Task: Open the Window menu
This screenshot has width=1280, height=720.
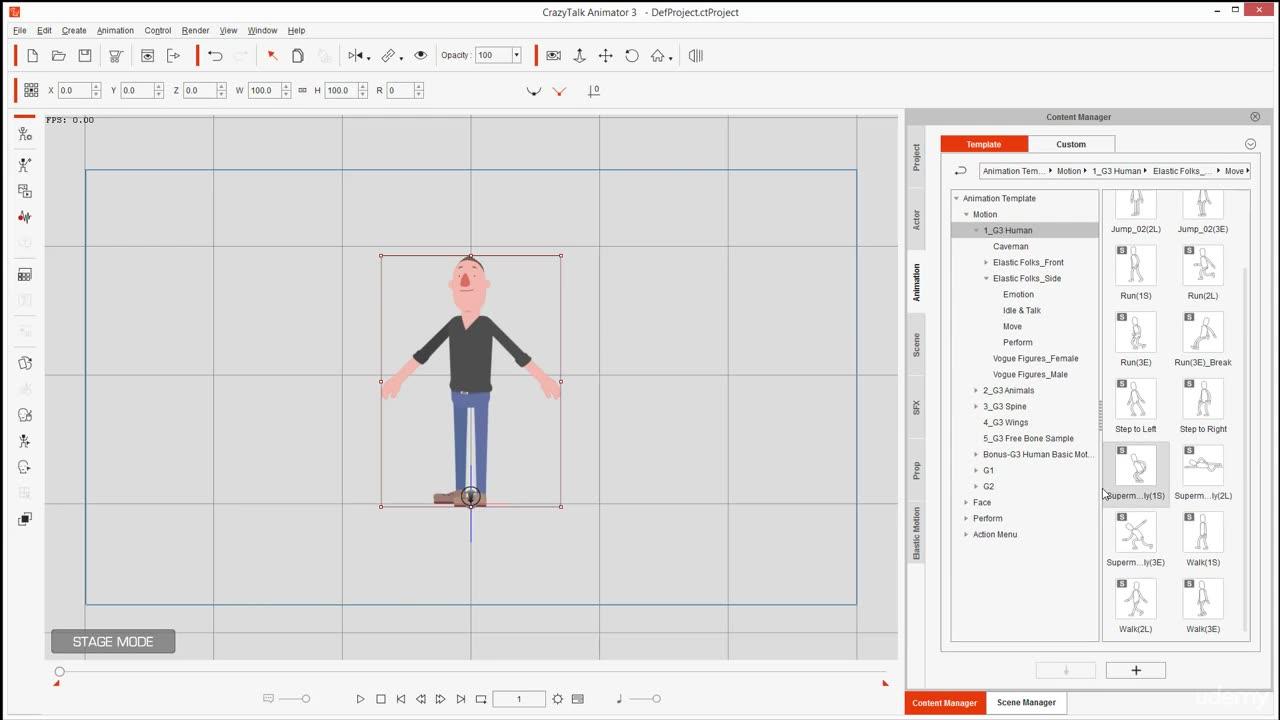Action: click(x=262, y=30)
